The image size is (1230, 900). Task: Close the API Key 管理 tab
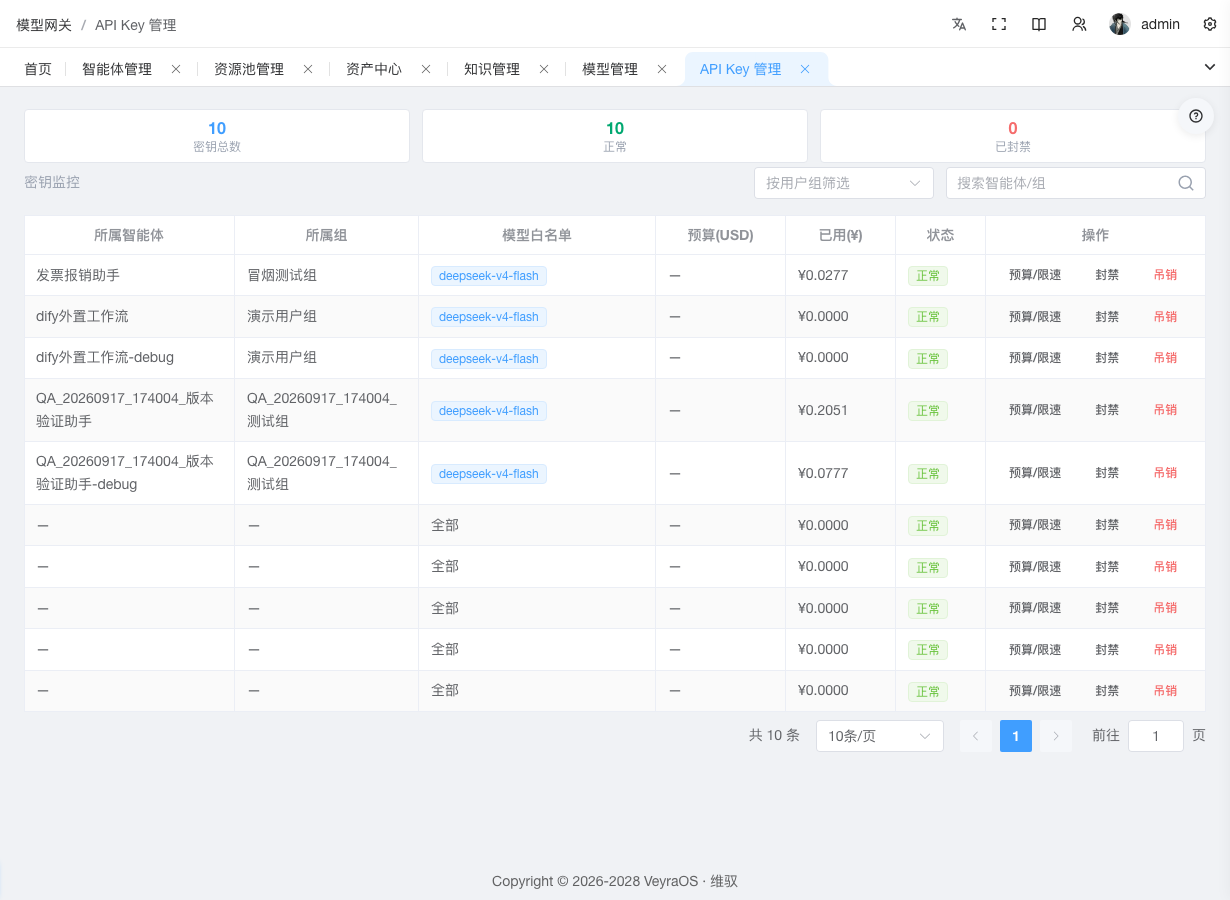tap(805, 69)
